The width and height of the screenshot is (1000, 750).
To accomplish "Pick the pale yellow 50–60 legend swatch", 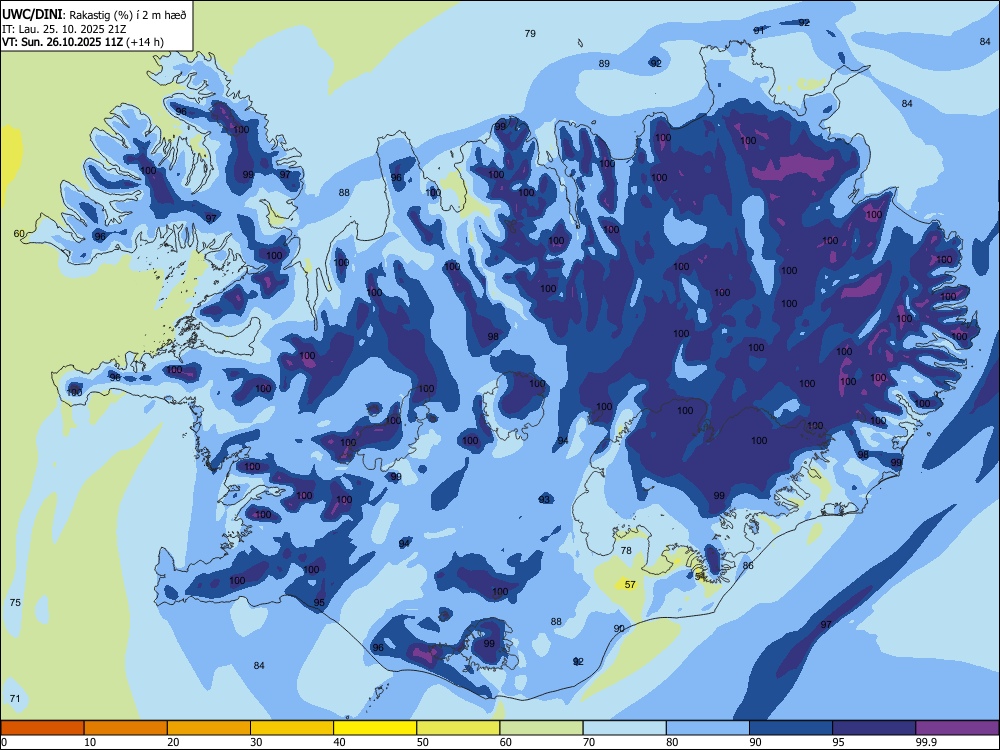I will pos(458,728).
